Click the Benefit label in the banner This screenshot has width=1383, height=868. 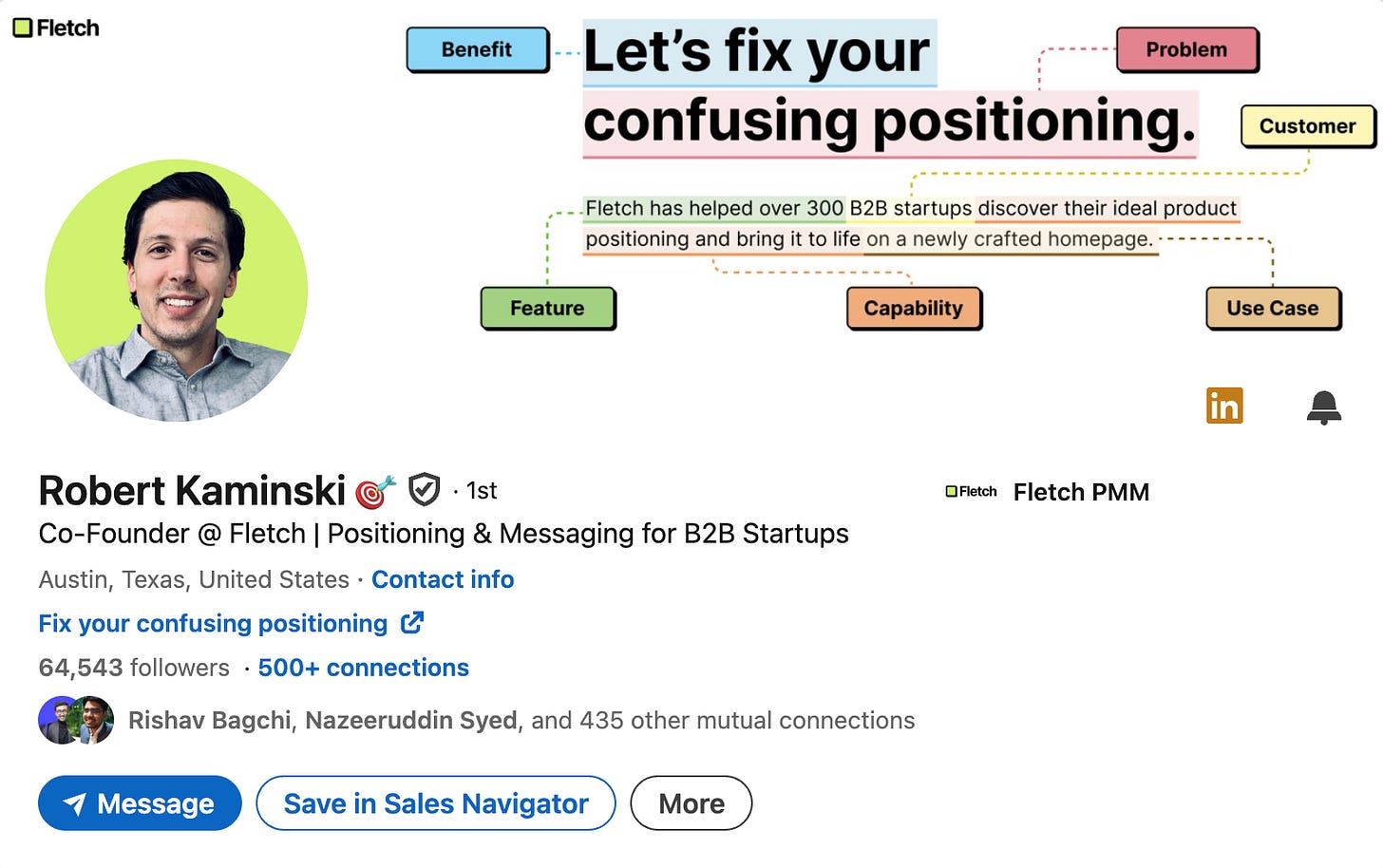(x=477, y=49)
